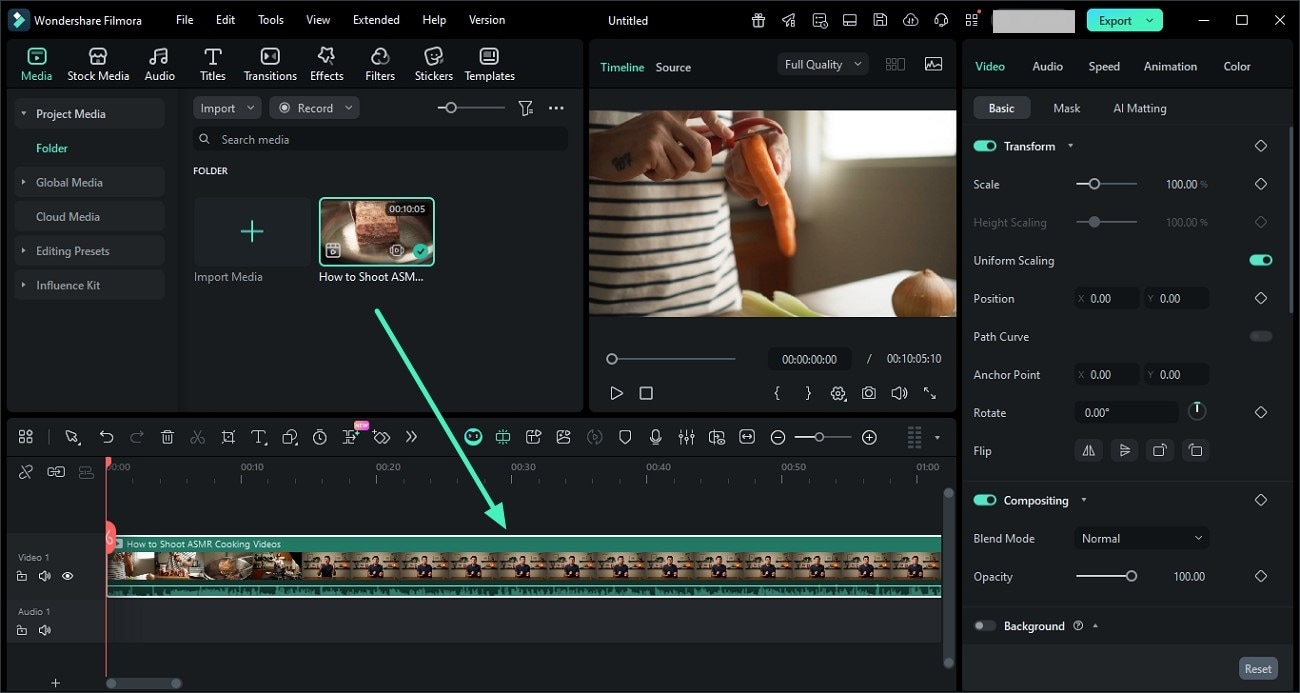
Task: Open the Extended menu
Action: 376,19
